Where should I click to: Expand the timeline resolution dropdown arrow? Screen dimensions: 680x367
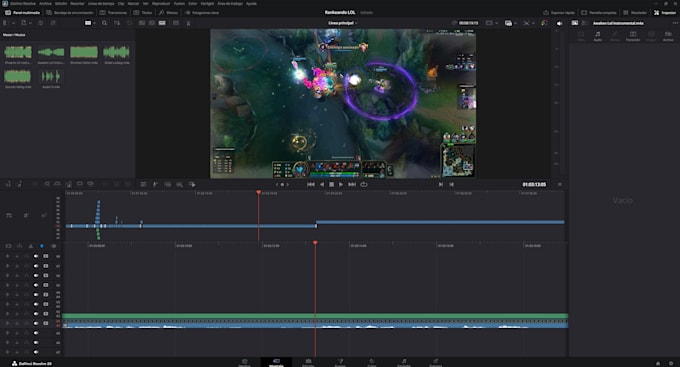tap(497, 23)
